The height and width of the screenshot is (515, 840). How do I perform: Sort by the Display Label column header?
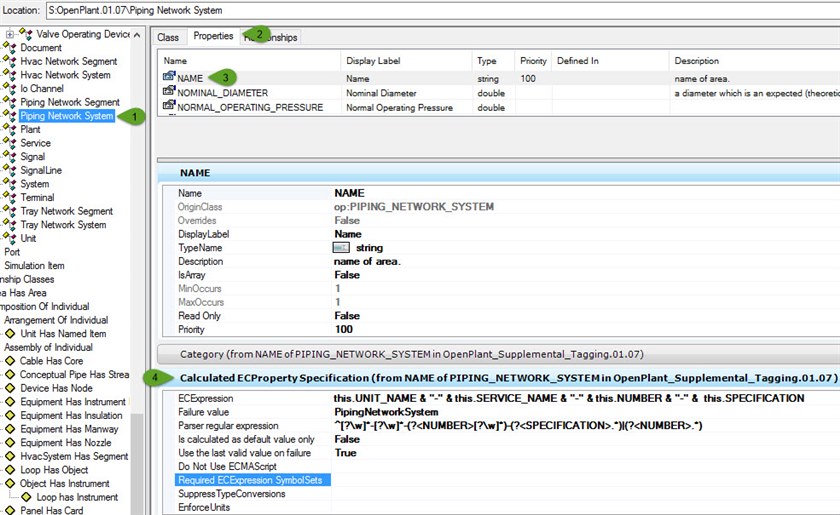(x=406, y=61)
